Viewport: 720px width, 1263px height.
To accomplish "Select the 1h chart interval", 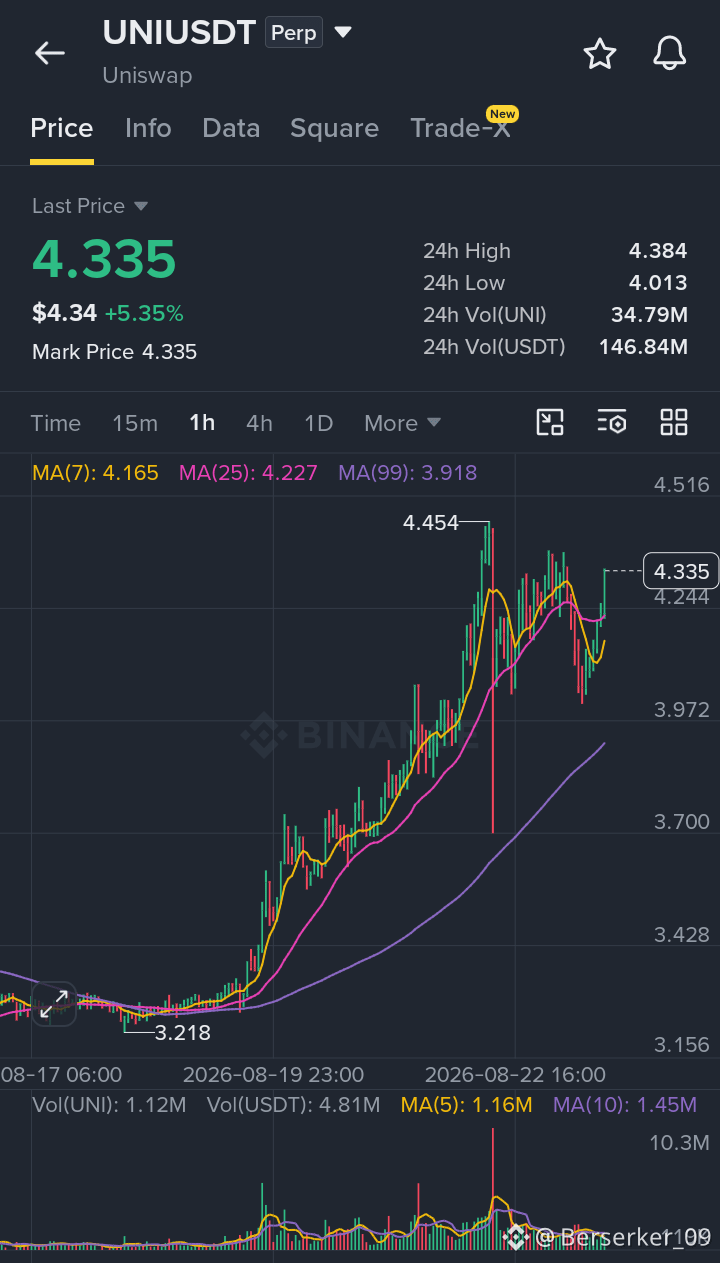I will point(202,423).
